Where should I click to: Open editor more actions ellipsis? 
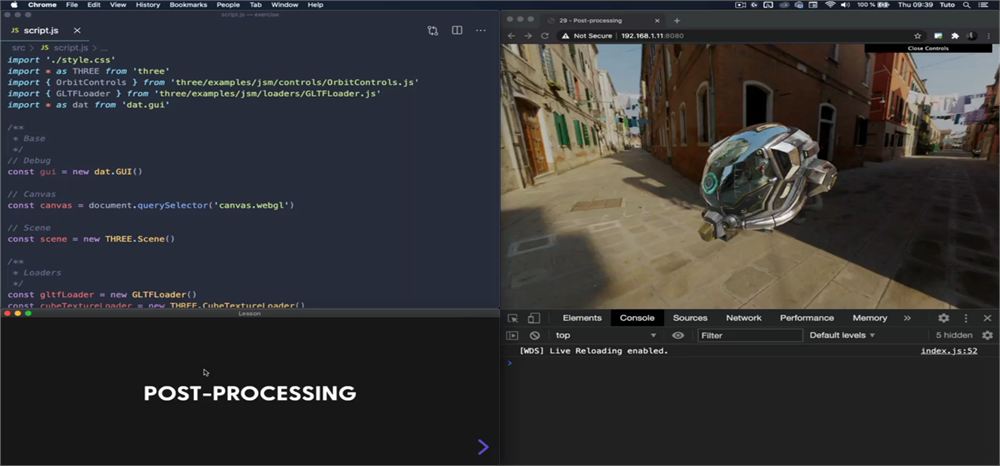[481, 31]
